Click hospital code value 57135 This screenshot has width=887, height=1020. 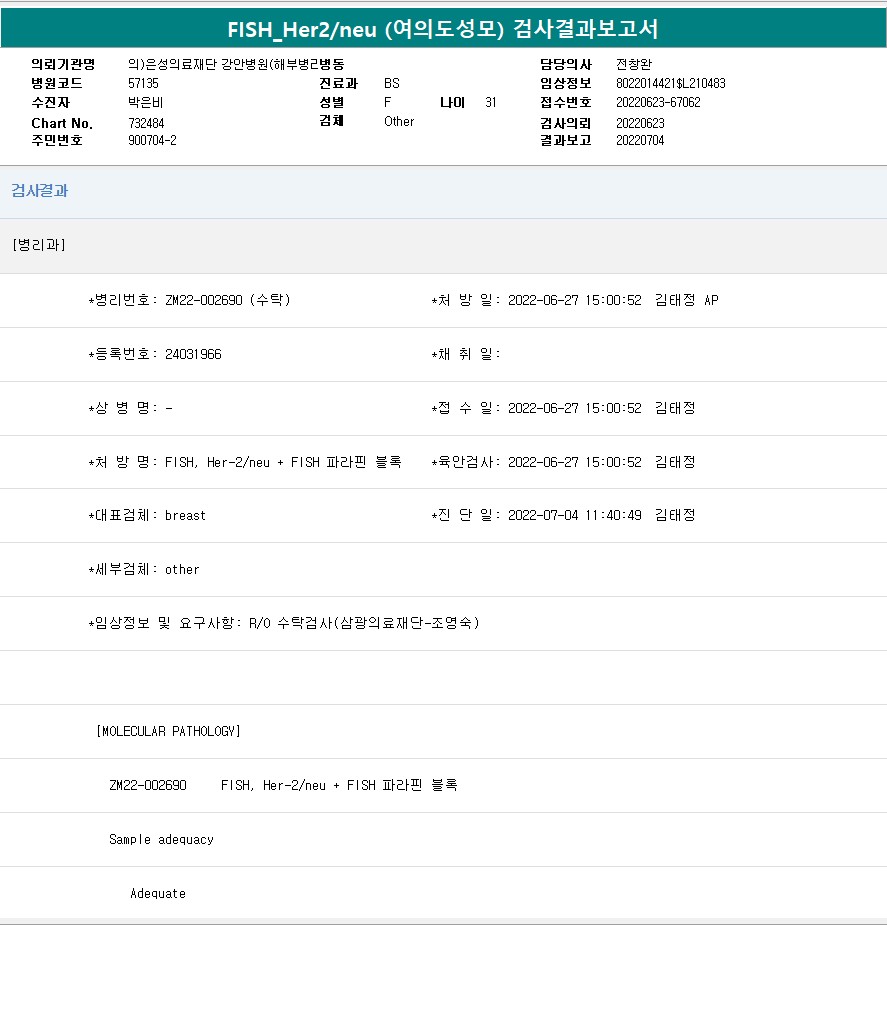pos(143,83)
